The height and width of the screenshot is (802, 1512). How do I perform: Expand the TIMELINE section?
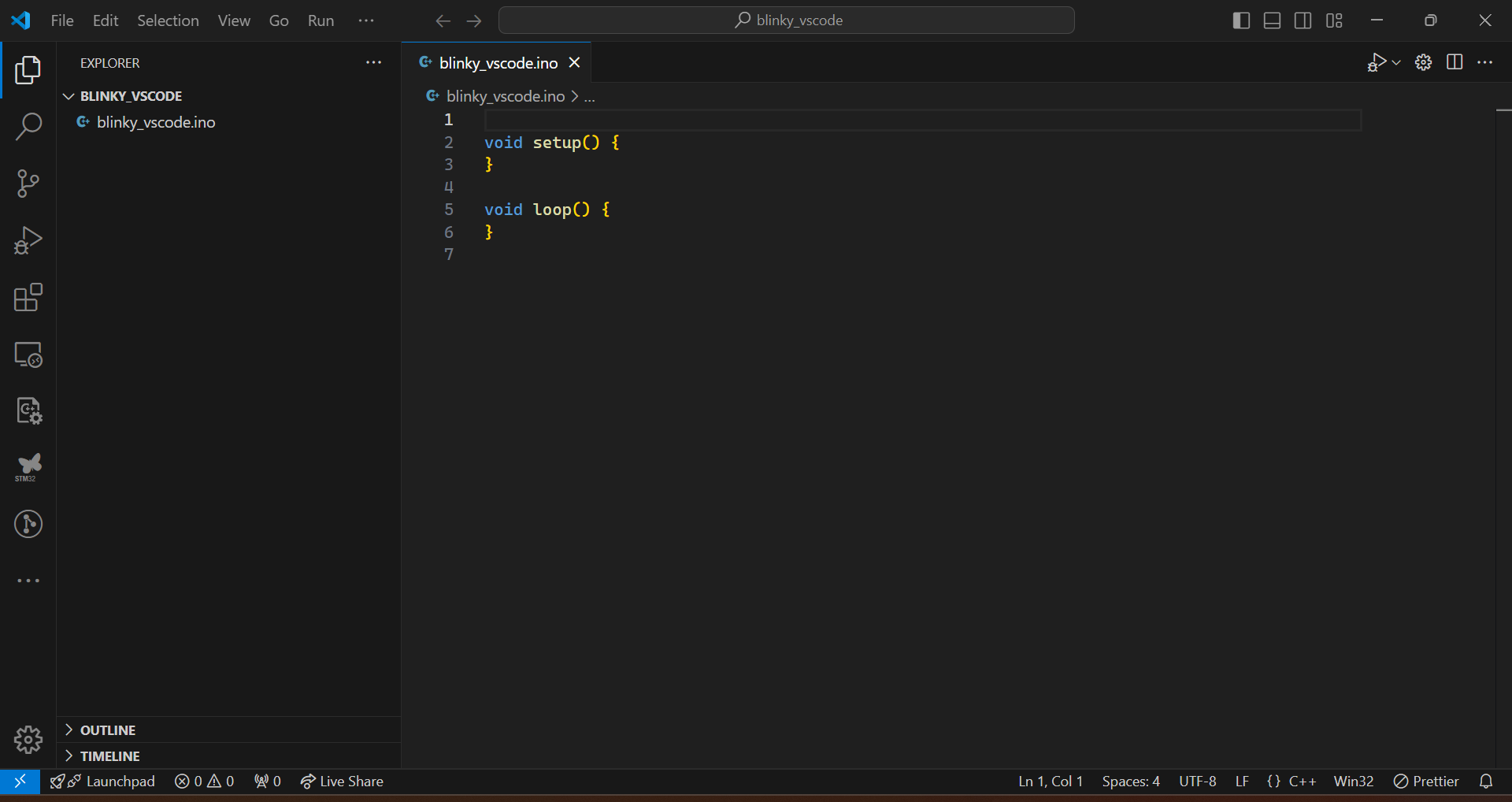tap(228, 756)
